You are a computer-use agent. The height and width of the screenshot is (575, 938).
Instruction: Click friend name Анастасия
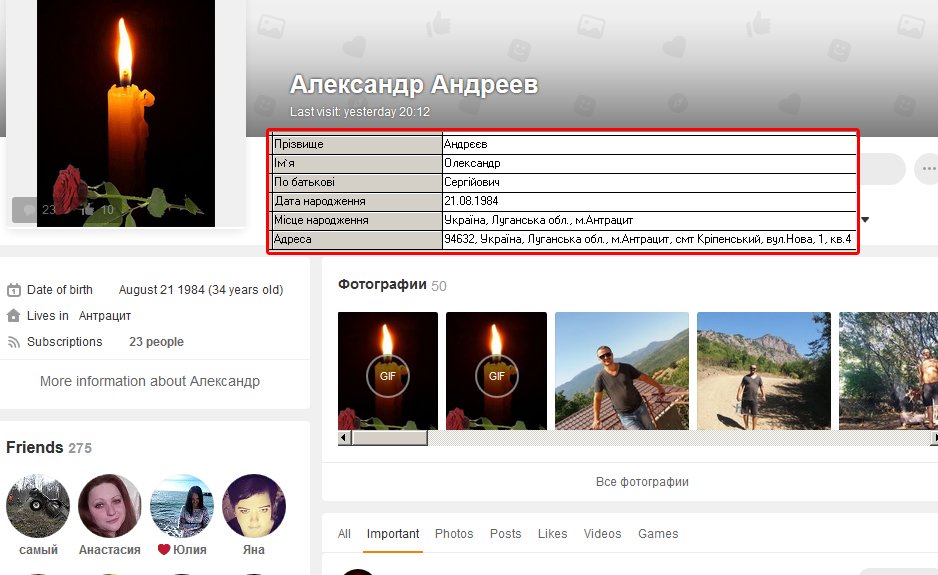click(x=110, y=549)
